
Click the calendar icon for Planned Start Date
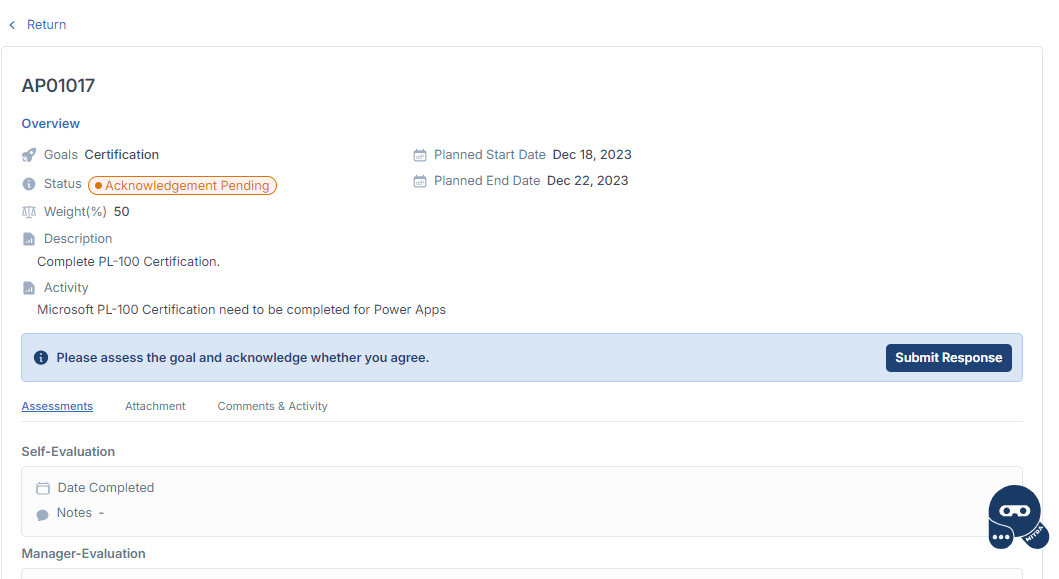click(x=420, y=155)
